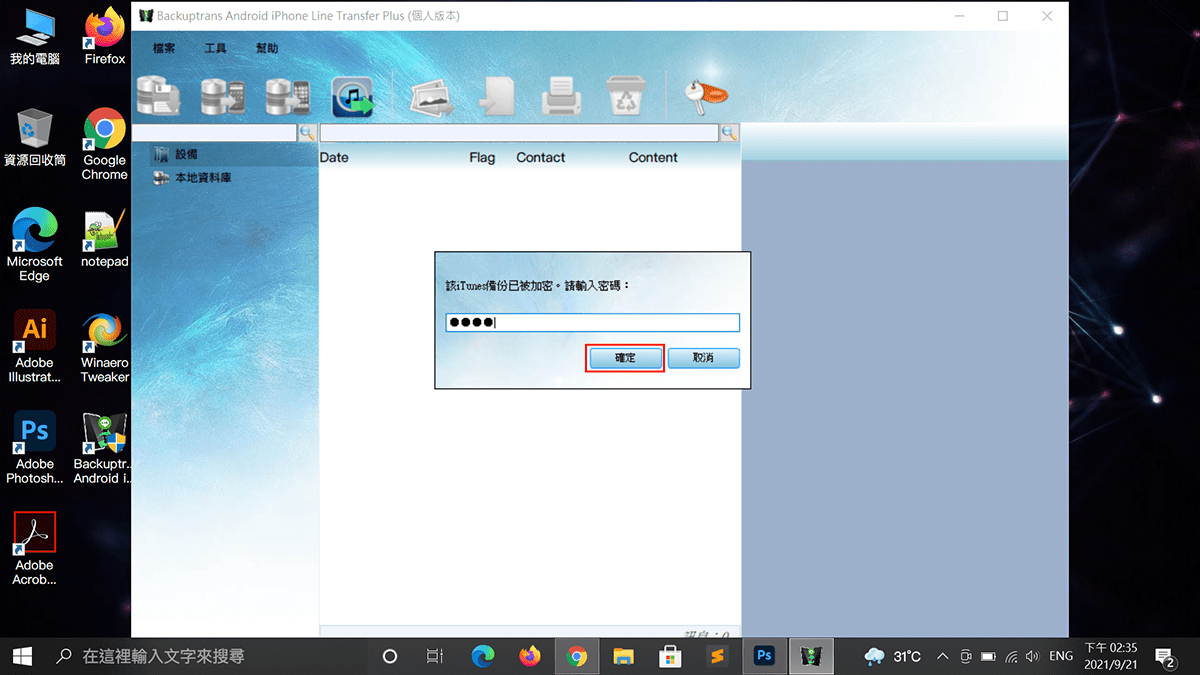Select 設備 in the left tree
1200x675 pixels.
186,155
